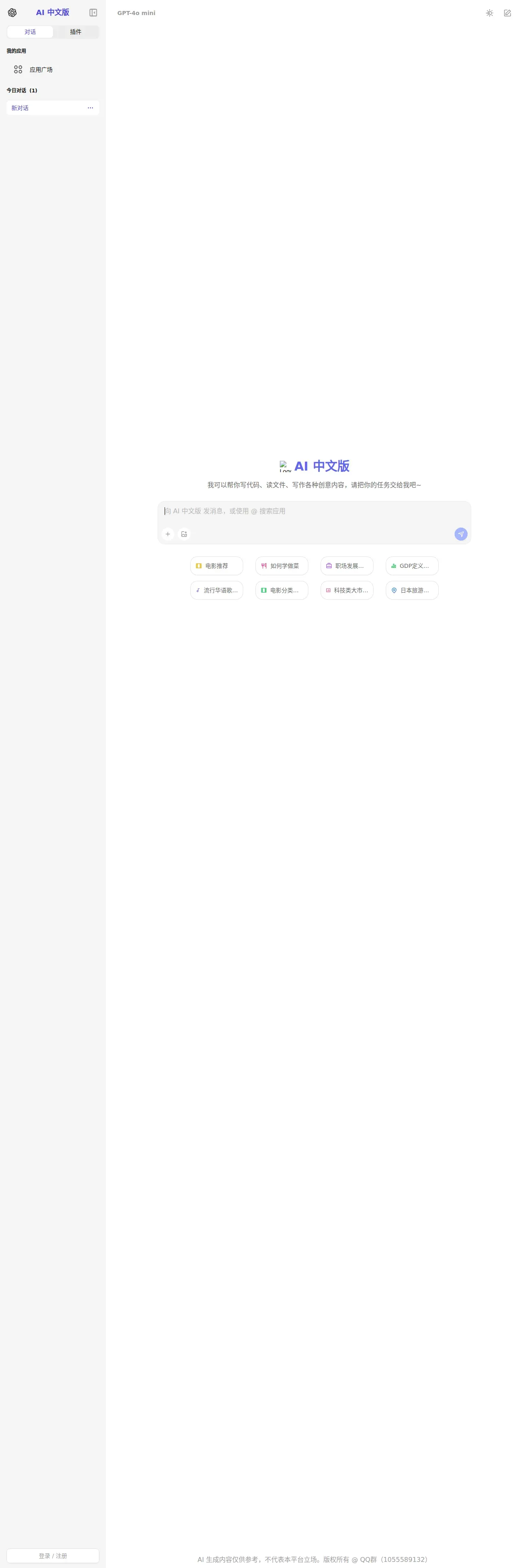Screen dimensions: 523x1568
Task: Select the 新对话 conversation
Action: [53, 108]
